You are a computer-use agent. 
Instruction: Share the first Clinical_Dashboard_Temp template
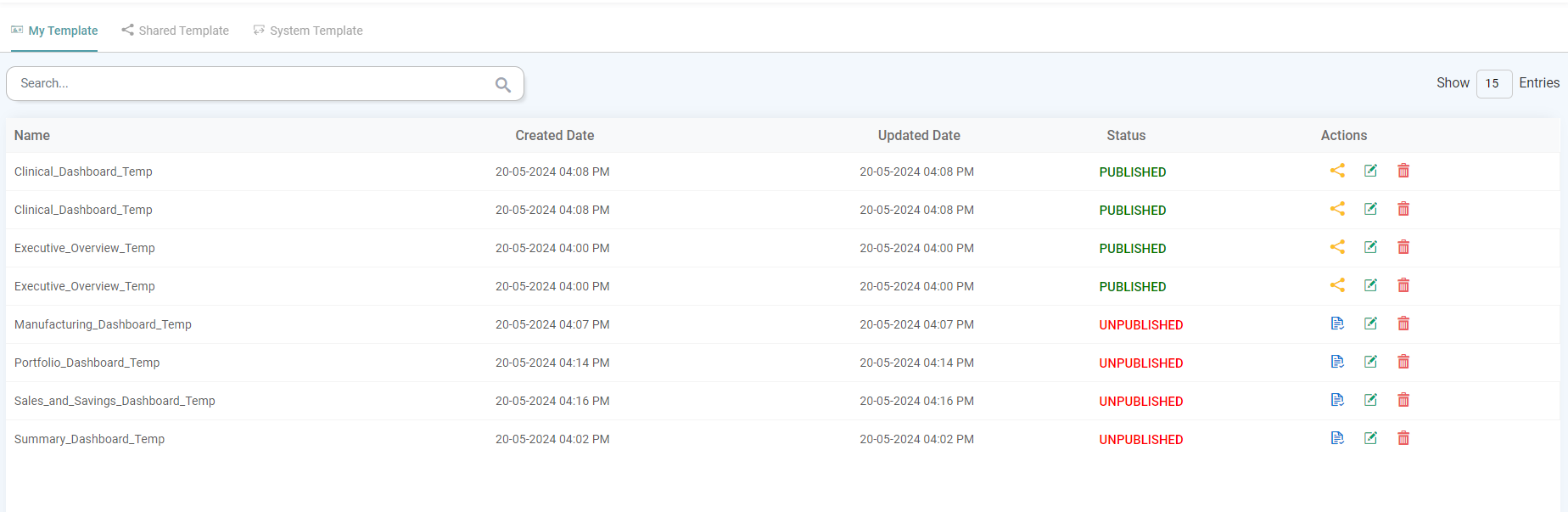coord(1337,171)
